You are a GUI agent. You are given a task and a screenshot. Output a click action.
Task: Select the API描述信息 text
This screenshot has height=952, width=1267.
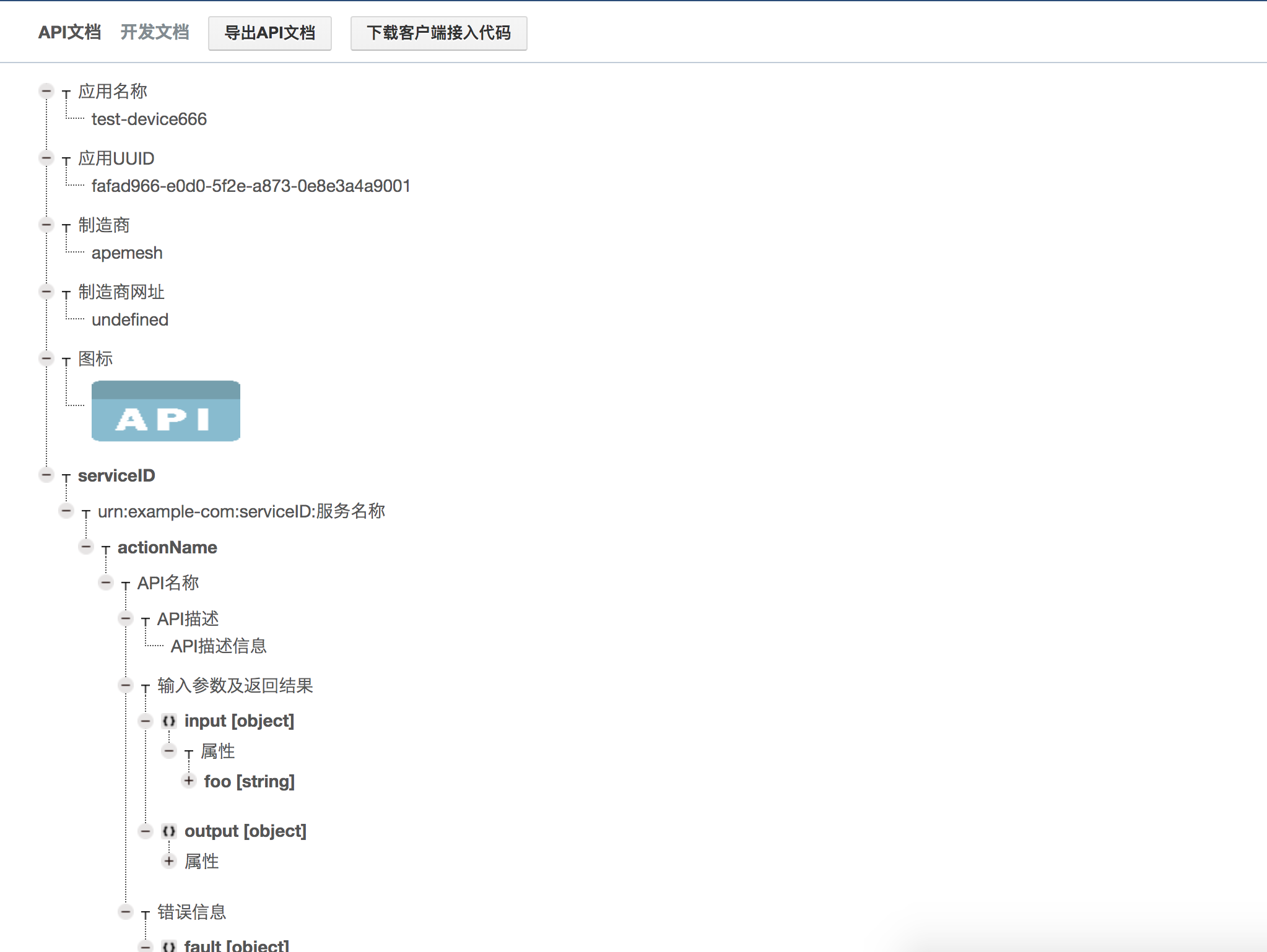click(219, 646)
